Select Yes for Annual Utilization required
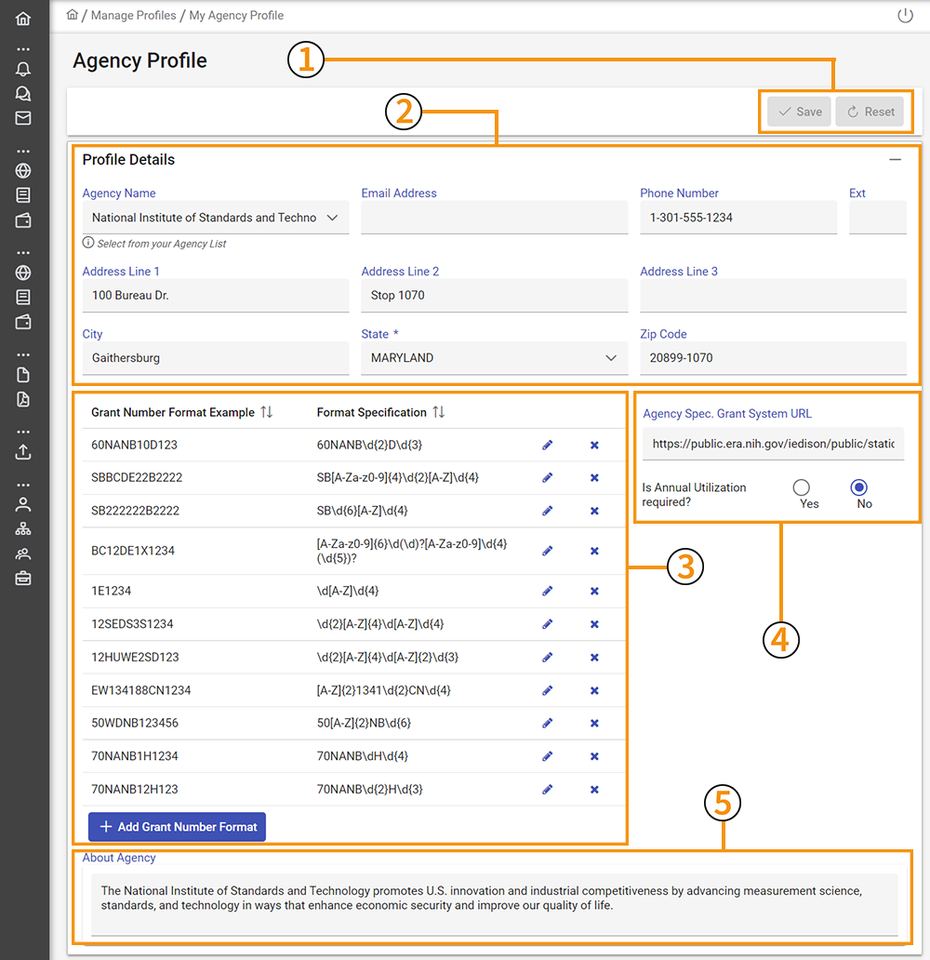Screen dimensions: 930x960 [x=801, y=488]
